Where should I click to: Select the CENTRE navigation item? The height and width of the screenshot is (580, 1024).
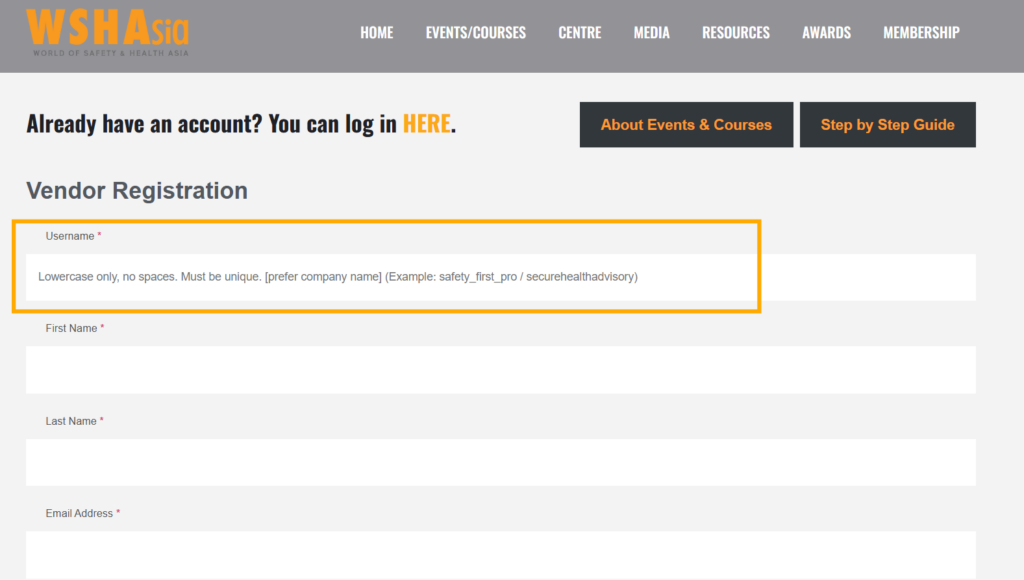pyautogui.click(x=579, y=33)
